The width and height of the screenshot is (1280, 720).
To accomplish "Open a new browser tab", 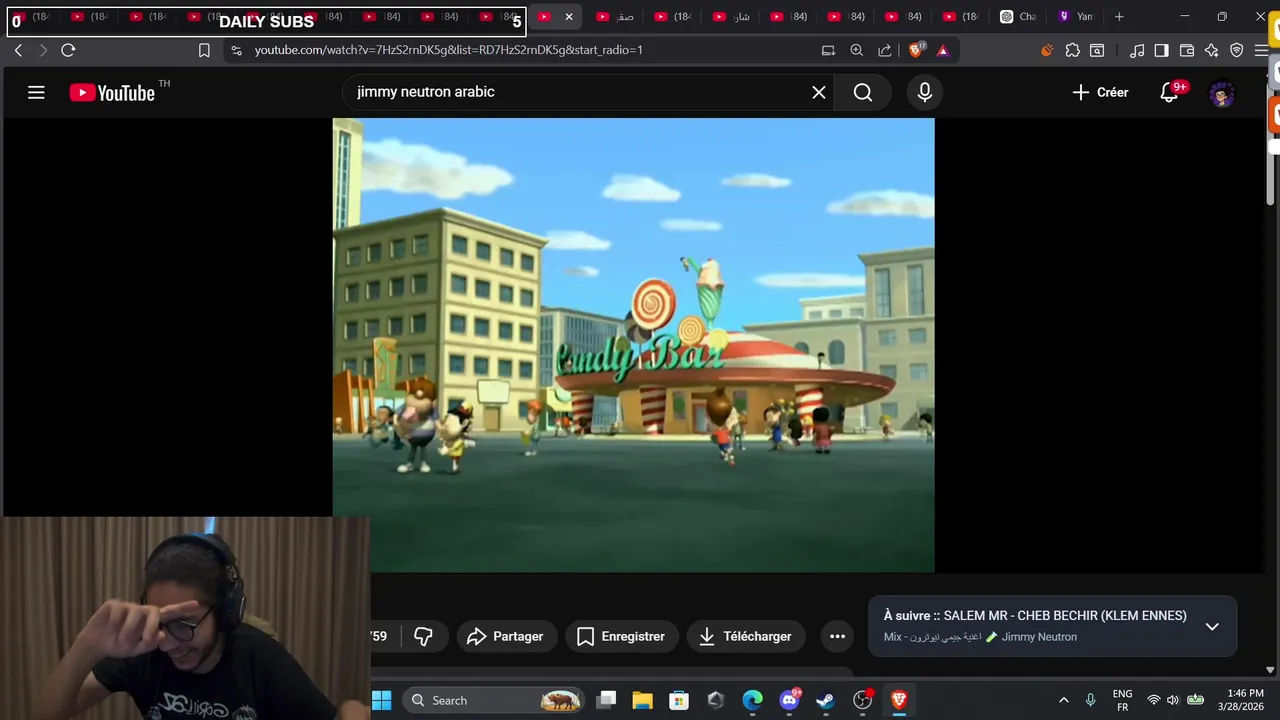I will click(x=1119, y=17).
